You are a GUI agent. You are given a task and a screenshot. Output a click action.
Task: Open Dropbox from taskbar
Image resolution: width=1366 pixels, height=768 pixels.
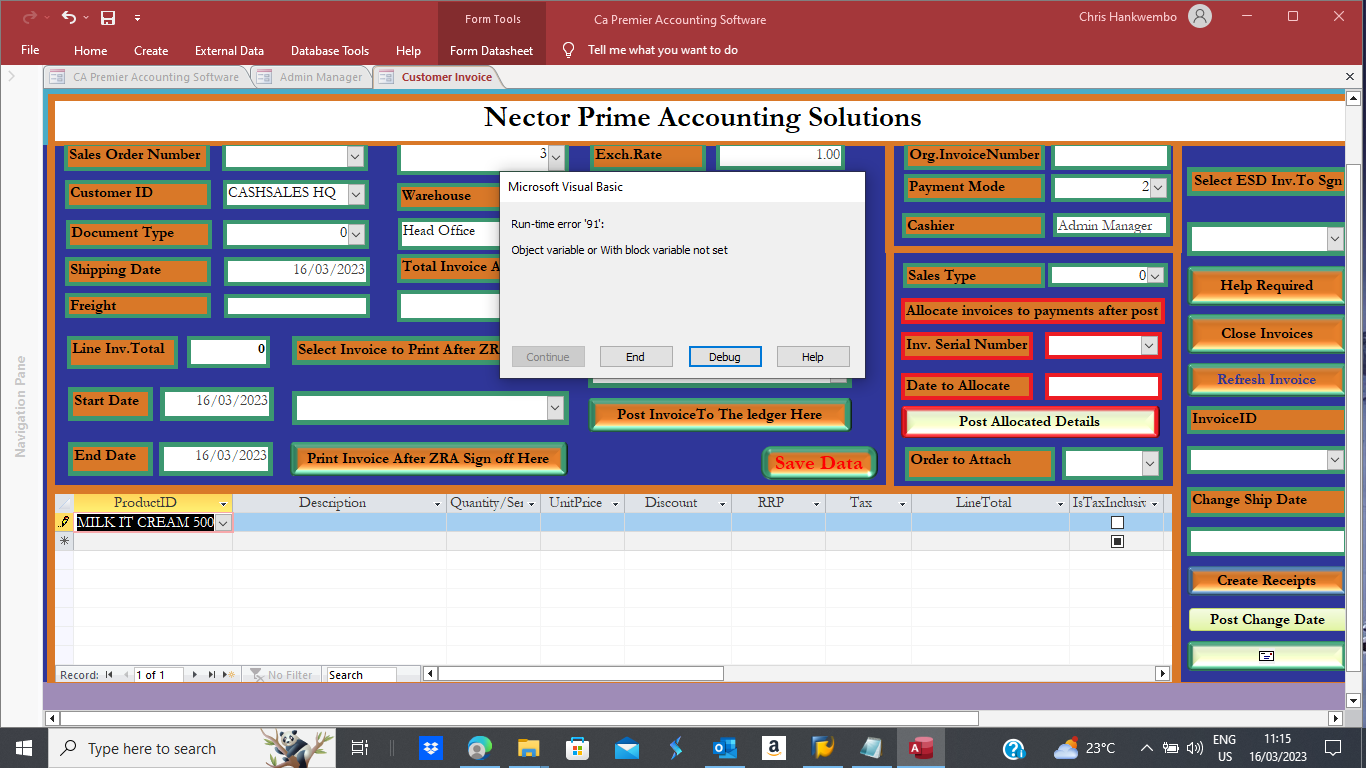click(x=431, y=748)
